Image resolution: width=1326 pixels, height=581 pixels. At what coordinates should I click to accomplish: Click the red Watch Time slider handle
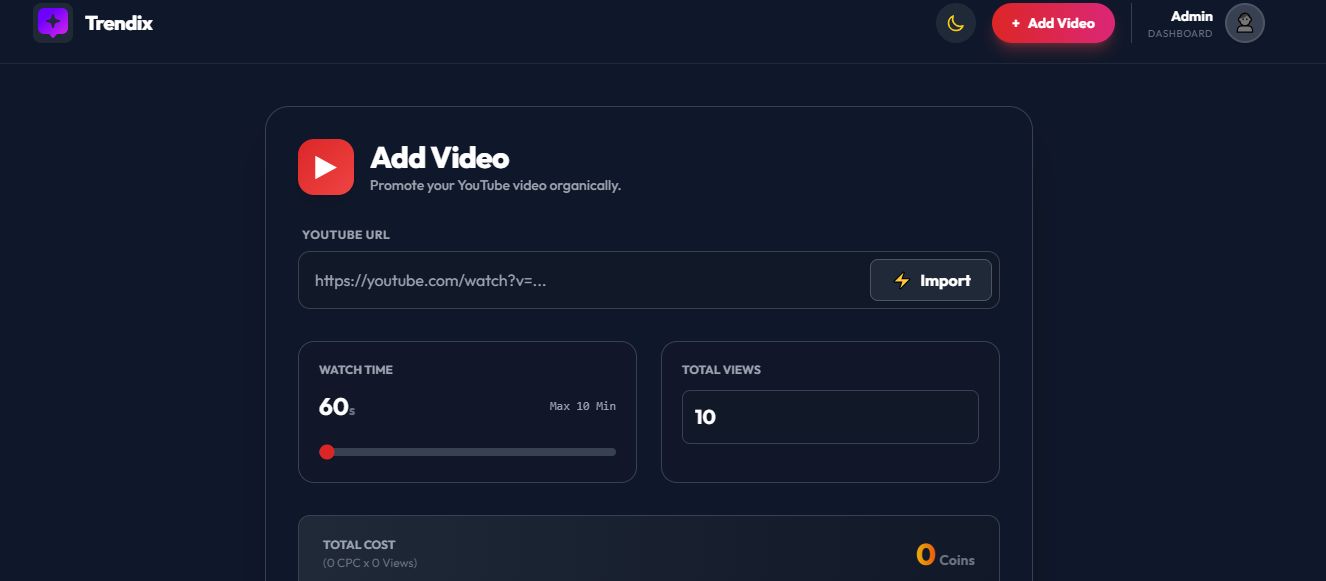(x=326, y=452)
